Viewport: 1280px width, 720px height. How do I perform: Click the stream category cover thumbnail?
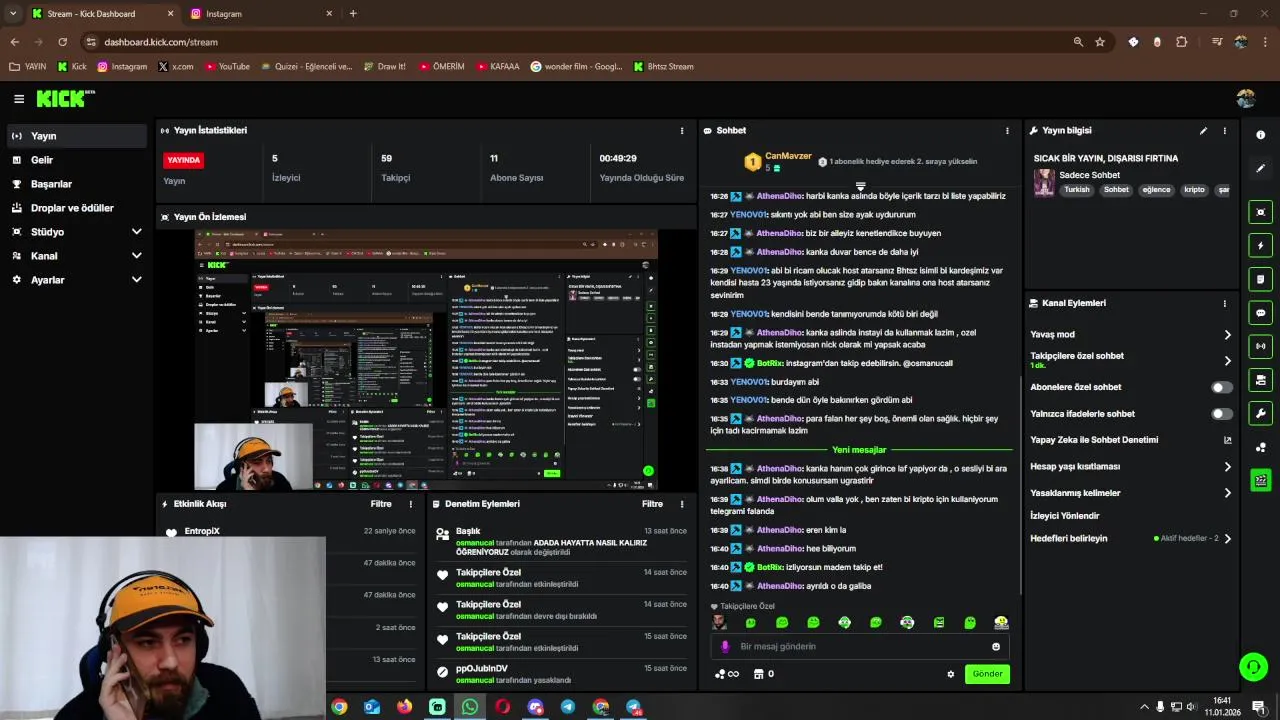(x=1044, y=183)
